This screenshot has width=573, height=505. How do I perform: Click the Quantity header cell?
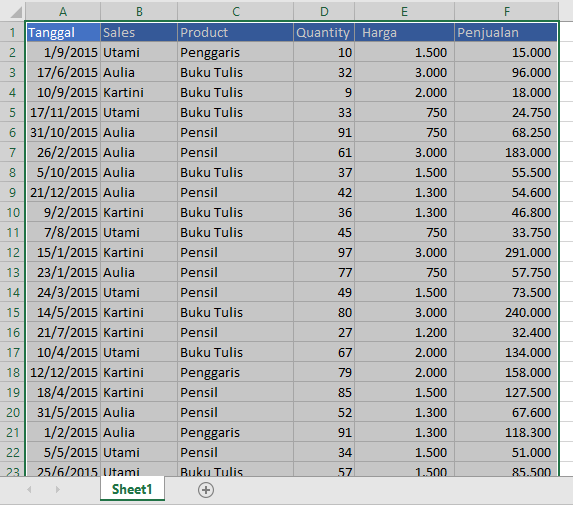point(324,33)
